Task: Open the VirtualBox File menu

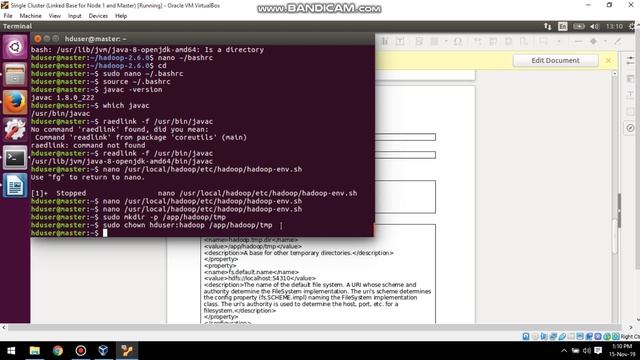Action: pyautogui.click(x=8, y=16)
